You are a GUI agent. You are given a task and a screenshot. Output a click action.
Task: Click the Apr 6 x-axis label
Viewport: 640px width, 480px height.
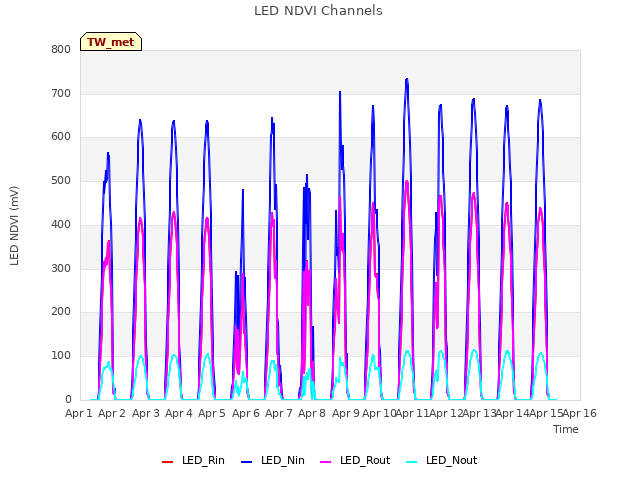pos(246,413)
